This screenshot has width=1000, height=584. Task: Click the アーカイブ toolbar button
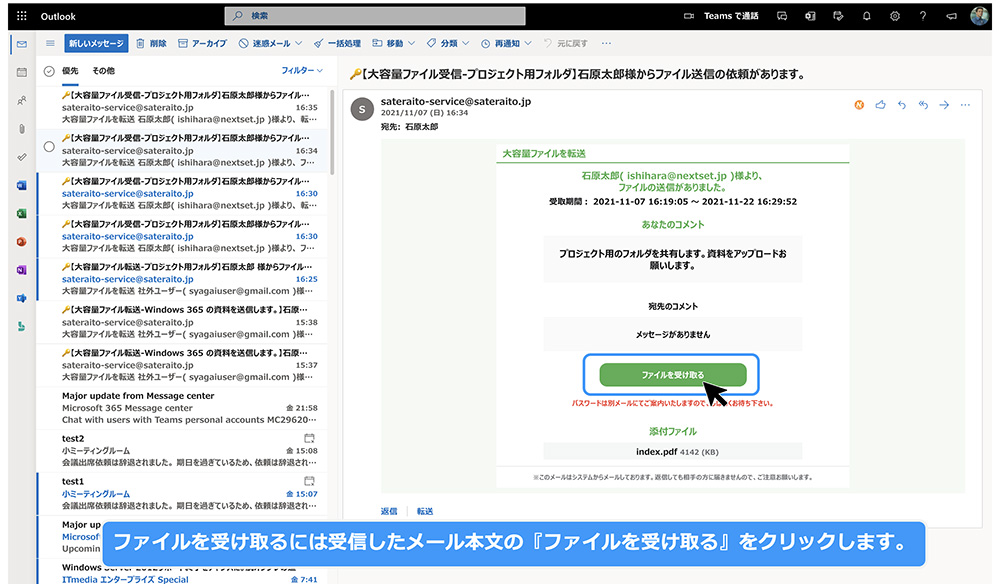(x=202, y=43)
